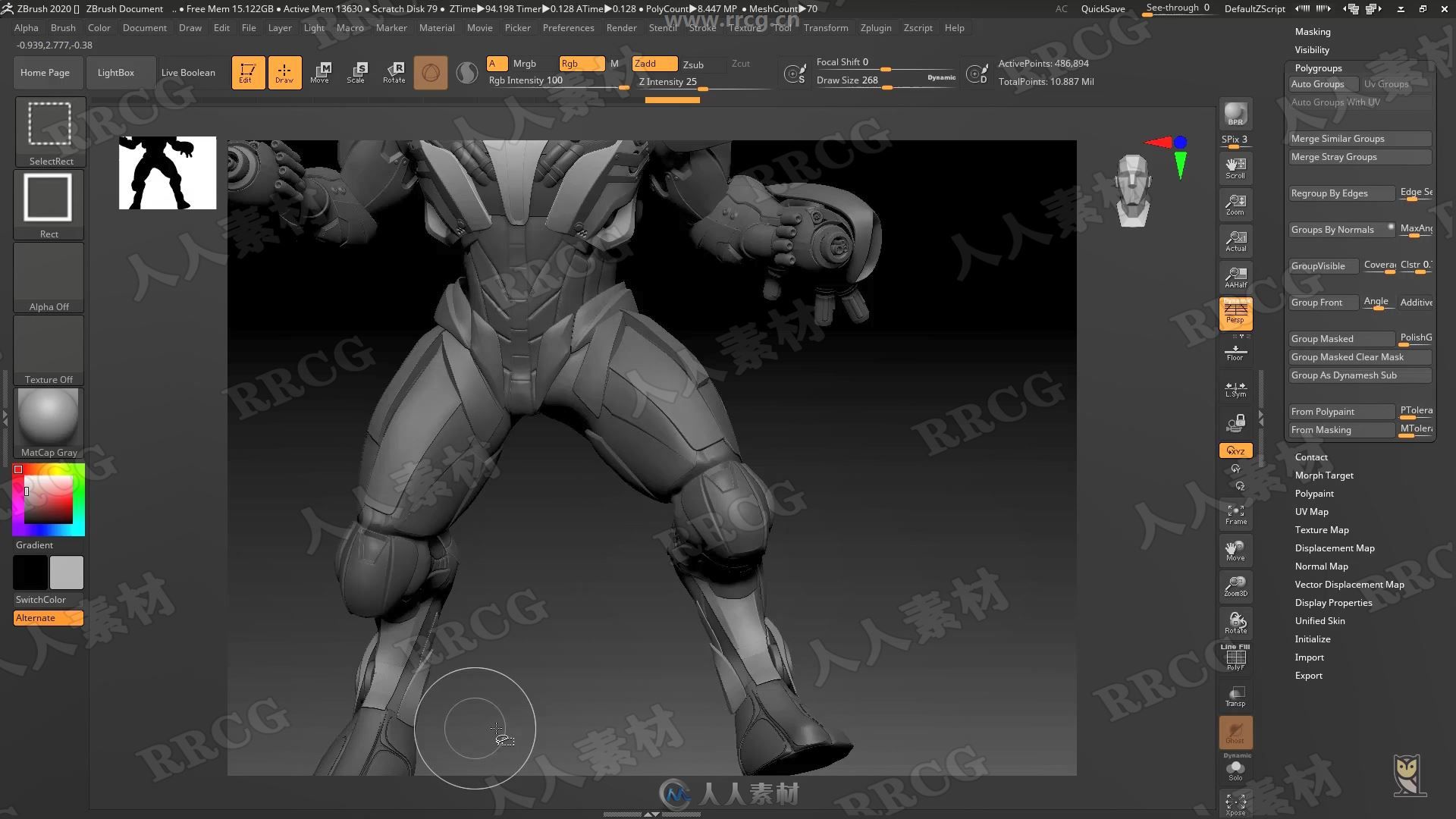Click the Draw mode icon
Image resolution: width=1456 pixels, height=819 pixels.
284,71
